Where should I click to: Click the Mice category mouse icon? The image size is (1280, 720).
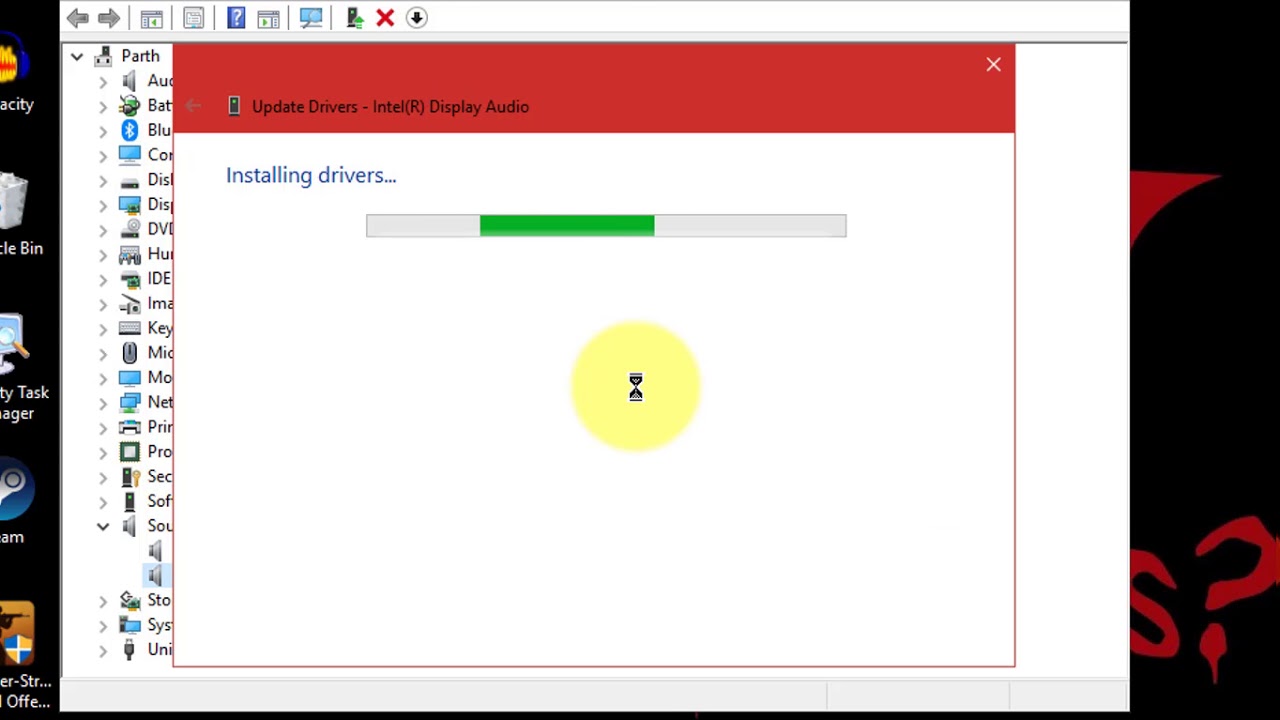129,352
